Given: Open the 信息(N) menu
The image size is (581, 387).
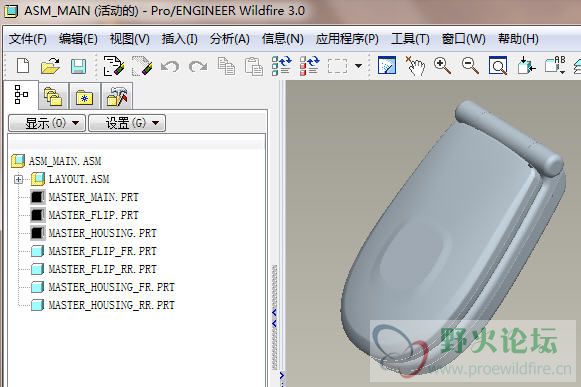Looking at the screenshot, I should point(283,39).
